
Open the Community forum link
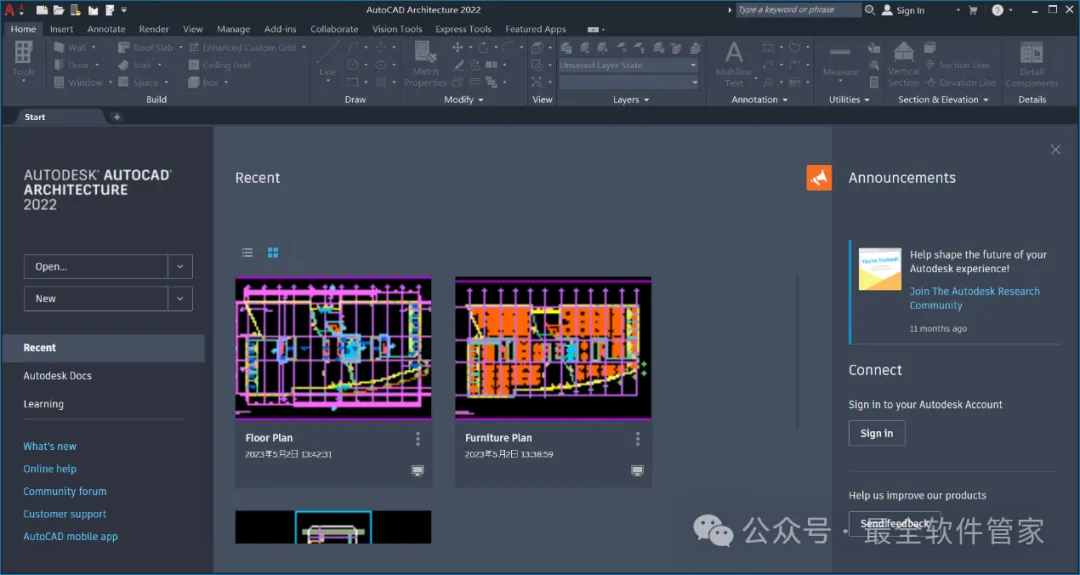[x=65, y=492]
